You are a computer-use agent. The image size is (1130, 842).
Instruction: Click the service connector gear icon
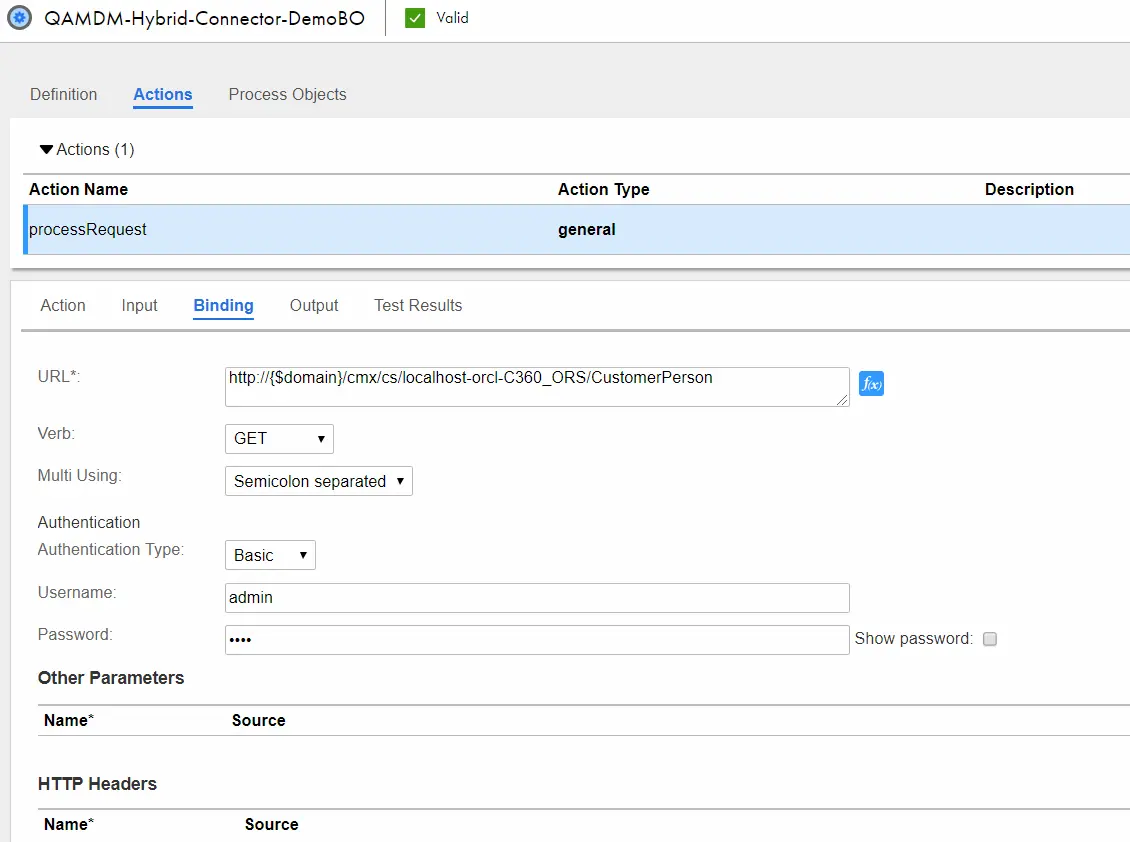point(19,17)
